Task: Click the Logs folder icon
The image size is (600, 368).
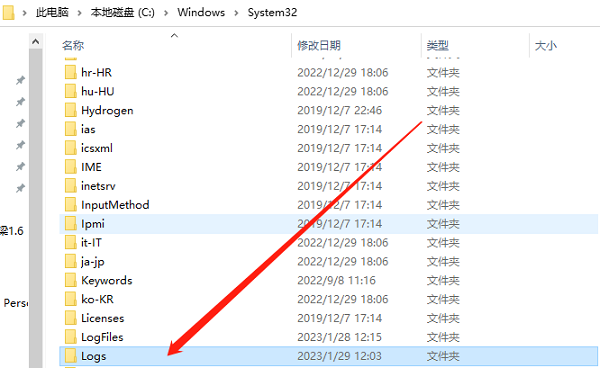Action: click(x=70, y=356)
